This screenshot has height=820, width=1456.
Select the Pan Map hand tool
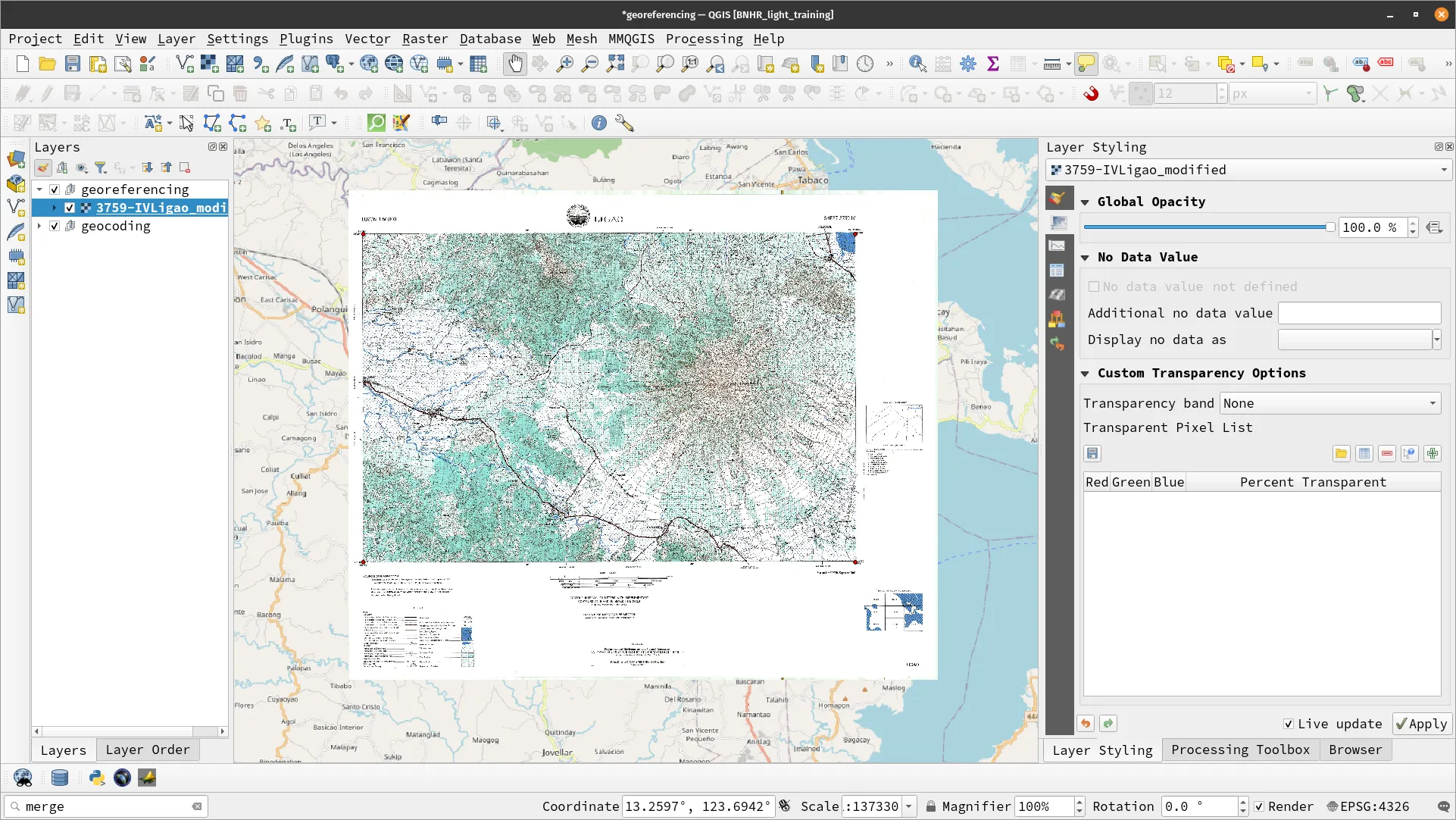[x=515, y=64]
